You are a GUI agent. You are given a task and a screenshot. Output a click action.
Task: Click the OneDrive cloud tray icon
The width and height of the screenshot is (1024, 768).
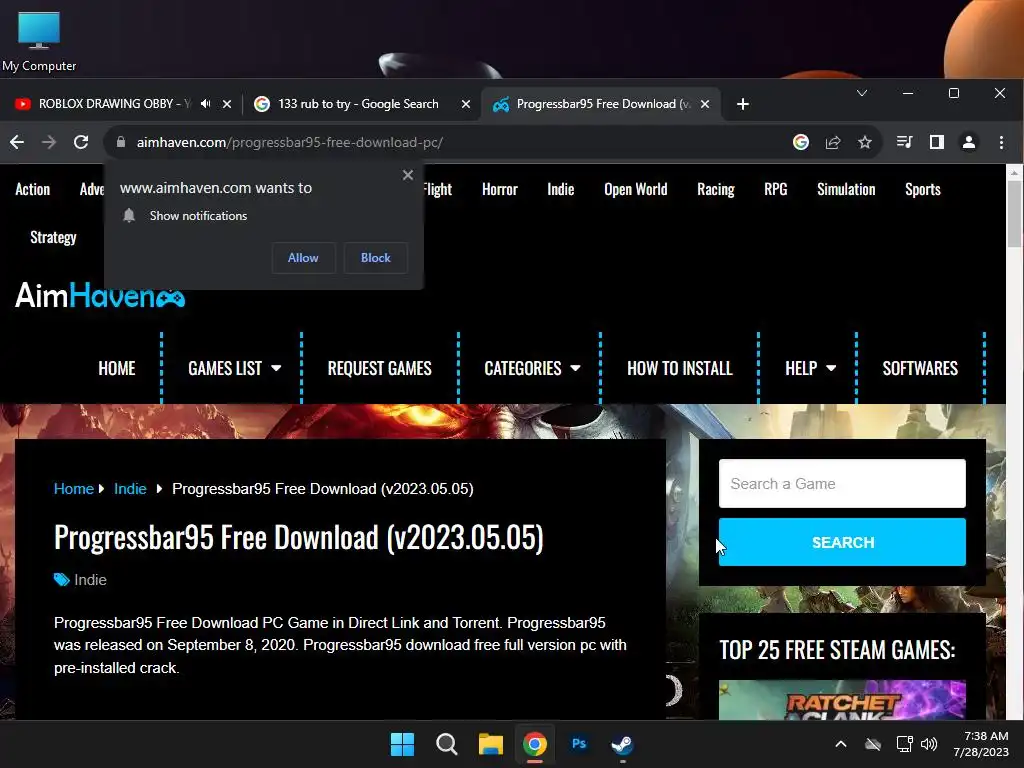click(x=873, y=744)
